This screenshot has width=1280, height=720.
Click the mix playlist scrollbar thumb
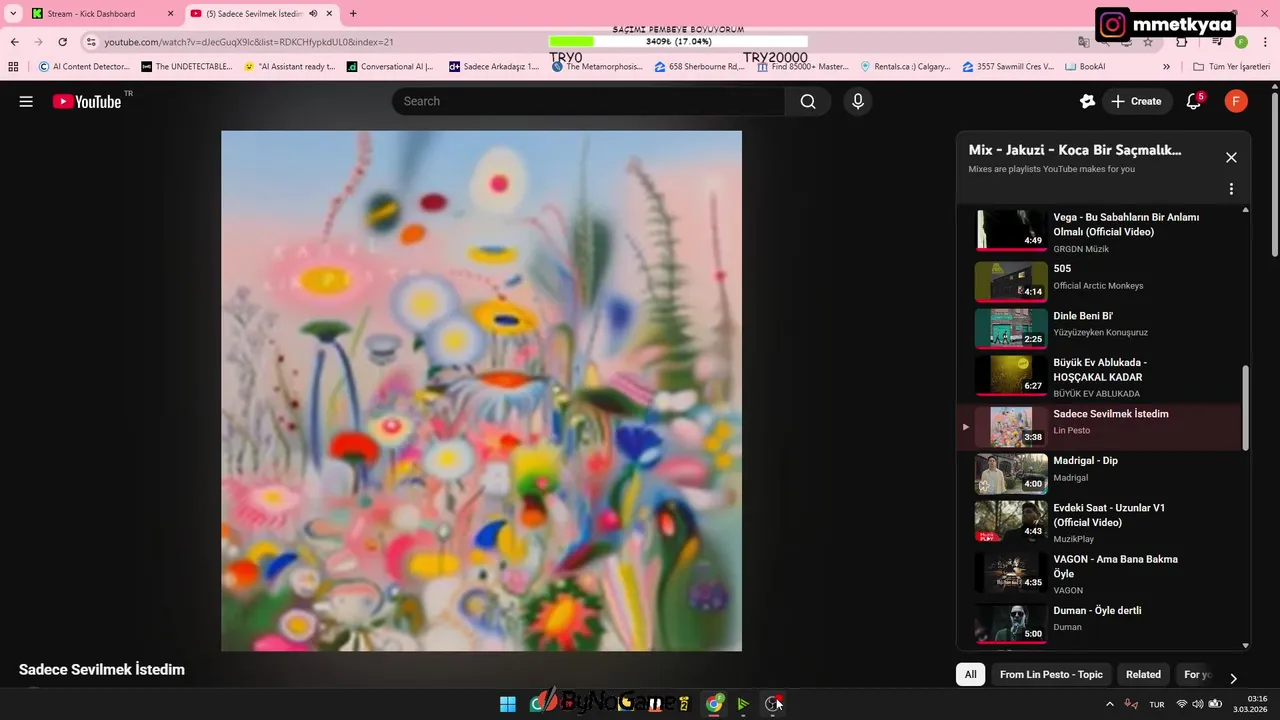(1245, 408)
